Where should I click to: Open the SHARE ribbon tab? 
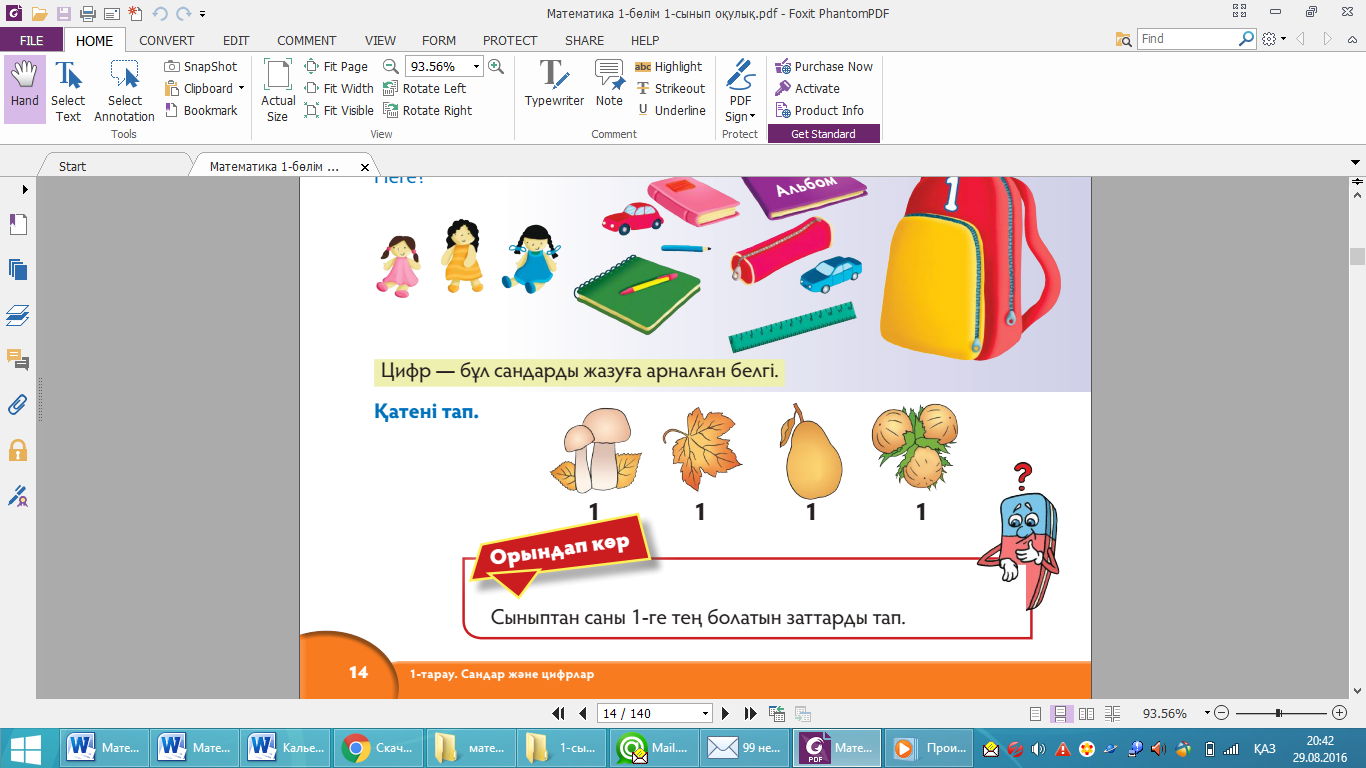tap(584, 40)
